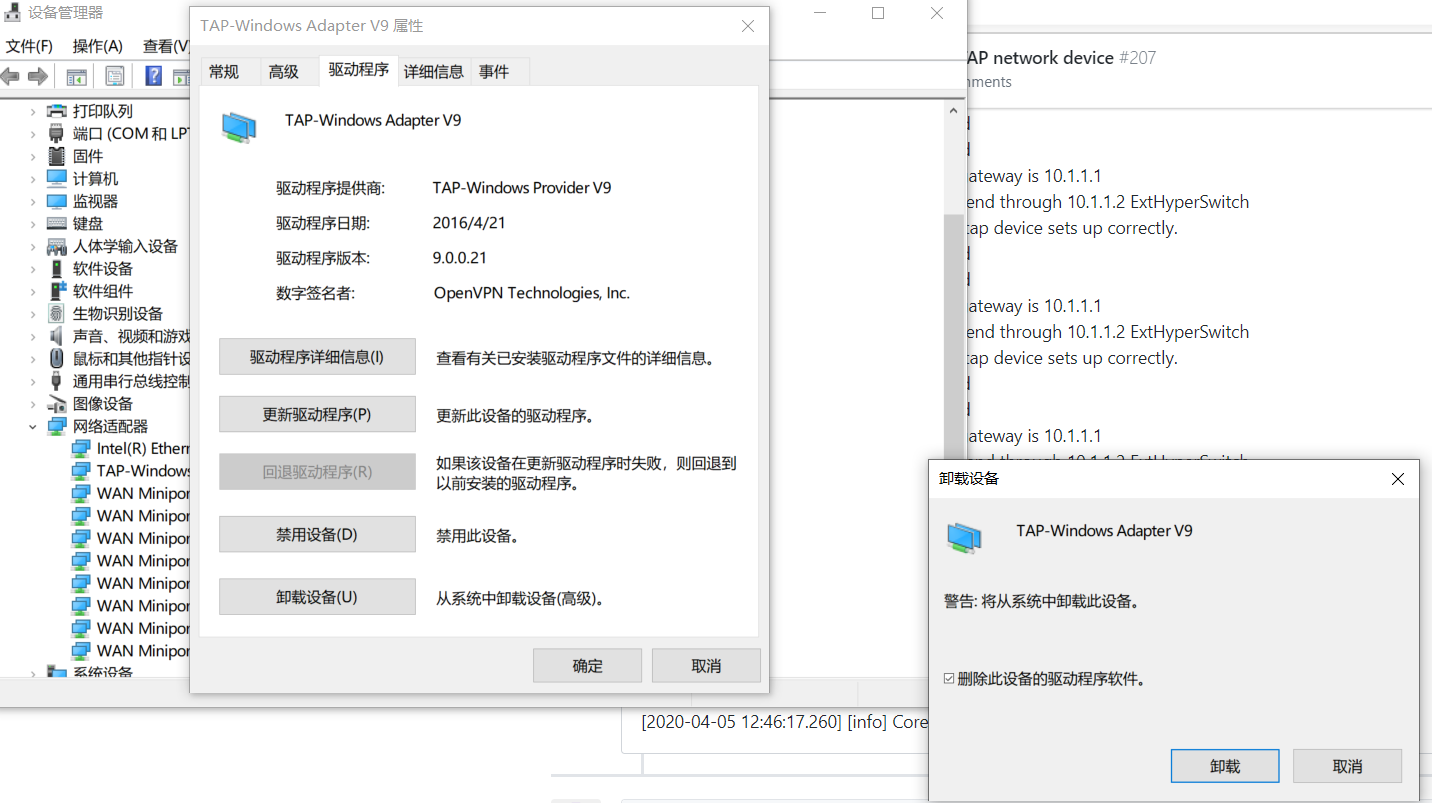Switch to the 详细信息 tab
The width and height of the screenshot is (1432, 803).
click(434, 71)
